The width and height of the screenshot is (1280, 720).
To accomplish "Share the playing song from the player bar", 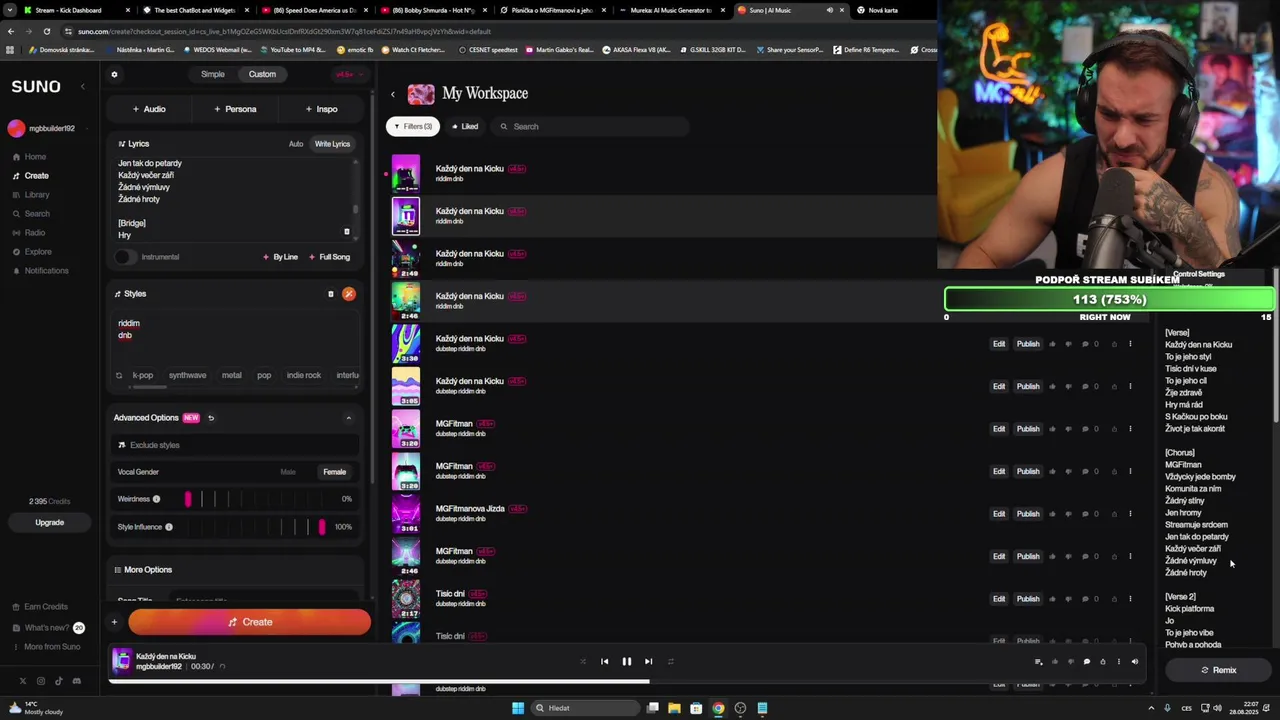I will point(1103,662).
